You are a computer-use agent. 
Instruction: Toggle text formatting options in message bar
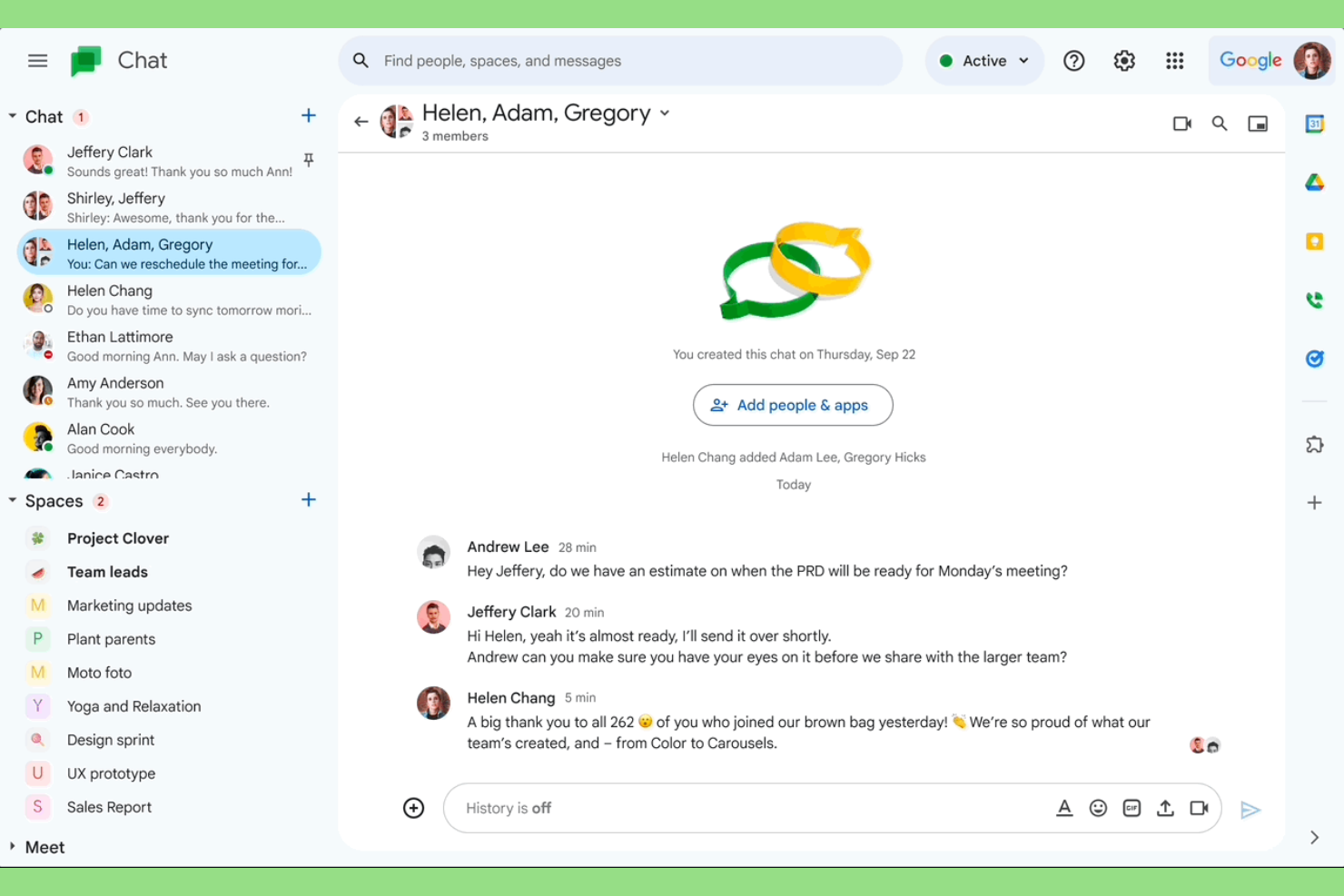click(1064, 808)
